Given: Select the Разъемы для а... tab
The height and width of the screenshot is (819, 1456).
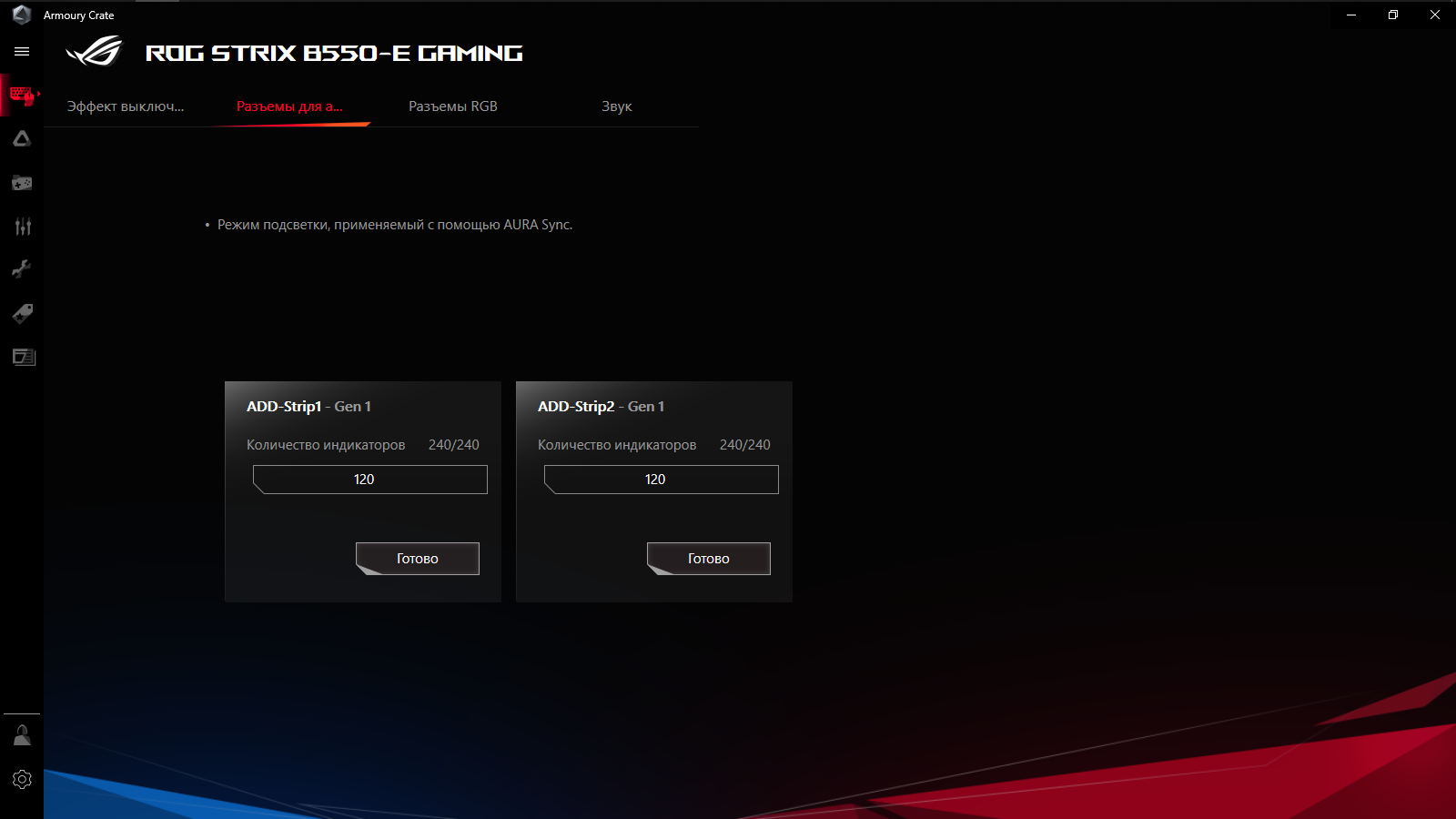Looking at the screenshot, I should [x=289, y=106].
